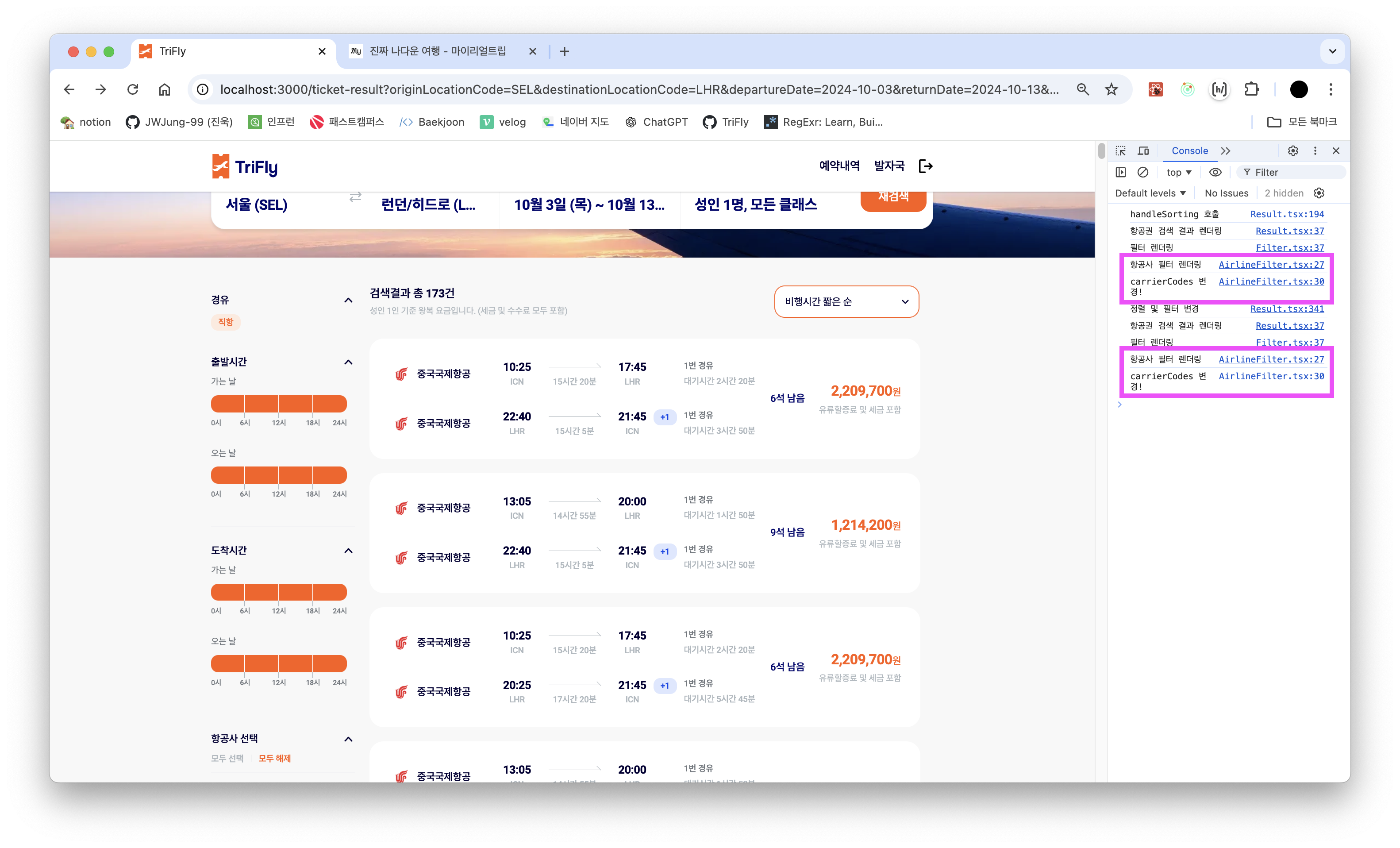The width and height of the screenshot is (1400, 848).
Task: Open the 비행시간 짧은 순 sort dropdown
Action: (846, 302)
